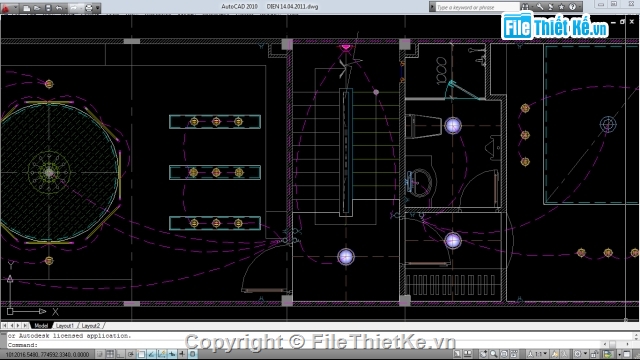Open the annotation scale 1:1 dropdown

541,353
